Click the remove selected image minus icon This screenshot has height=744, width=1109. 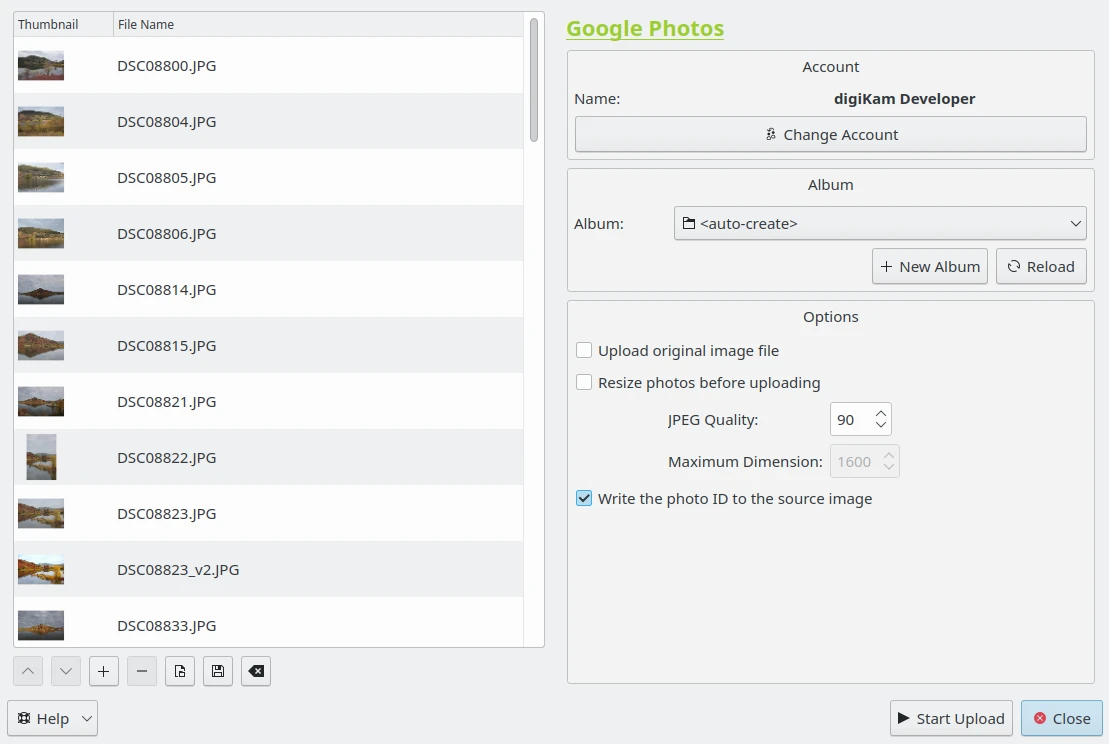[x=142, y=672]
